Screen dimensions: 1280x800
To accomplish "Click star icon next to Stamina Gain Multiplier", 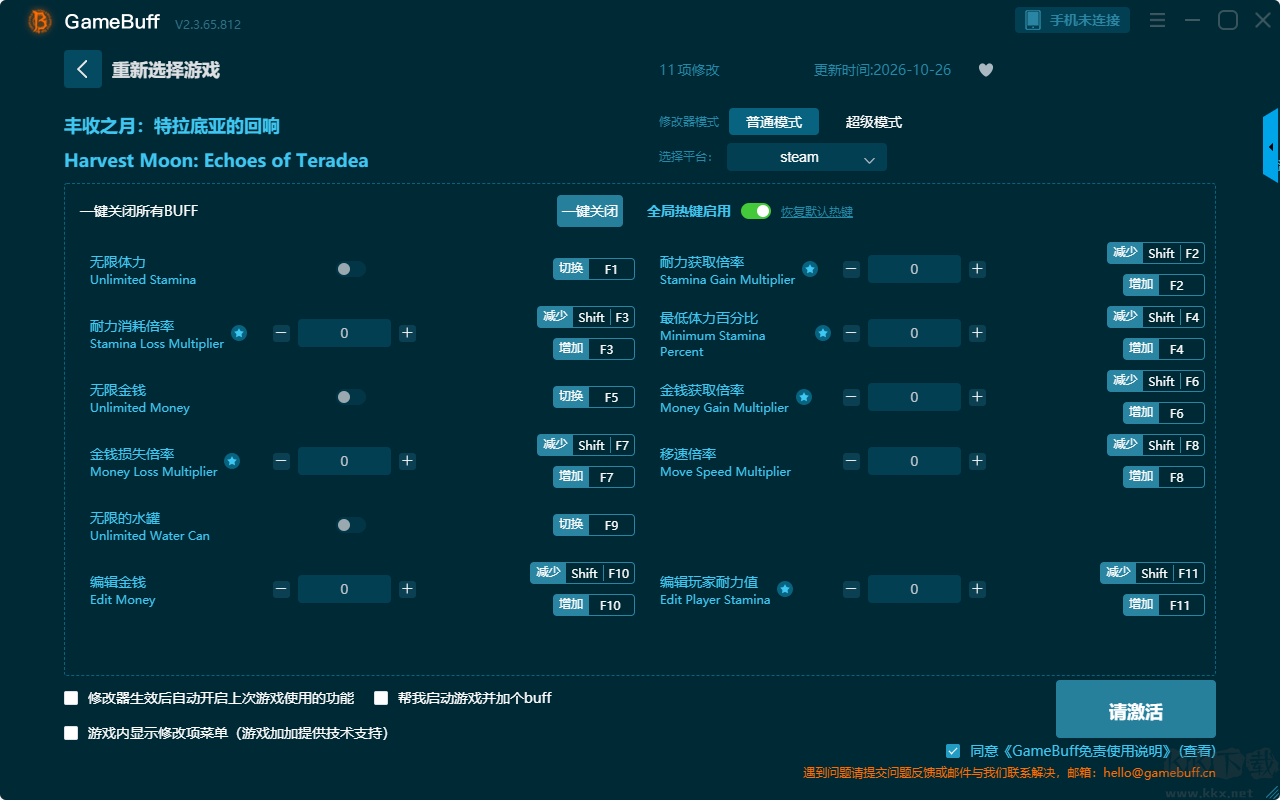I will pyautogui.click(x=810, y=269).
